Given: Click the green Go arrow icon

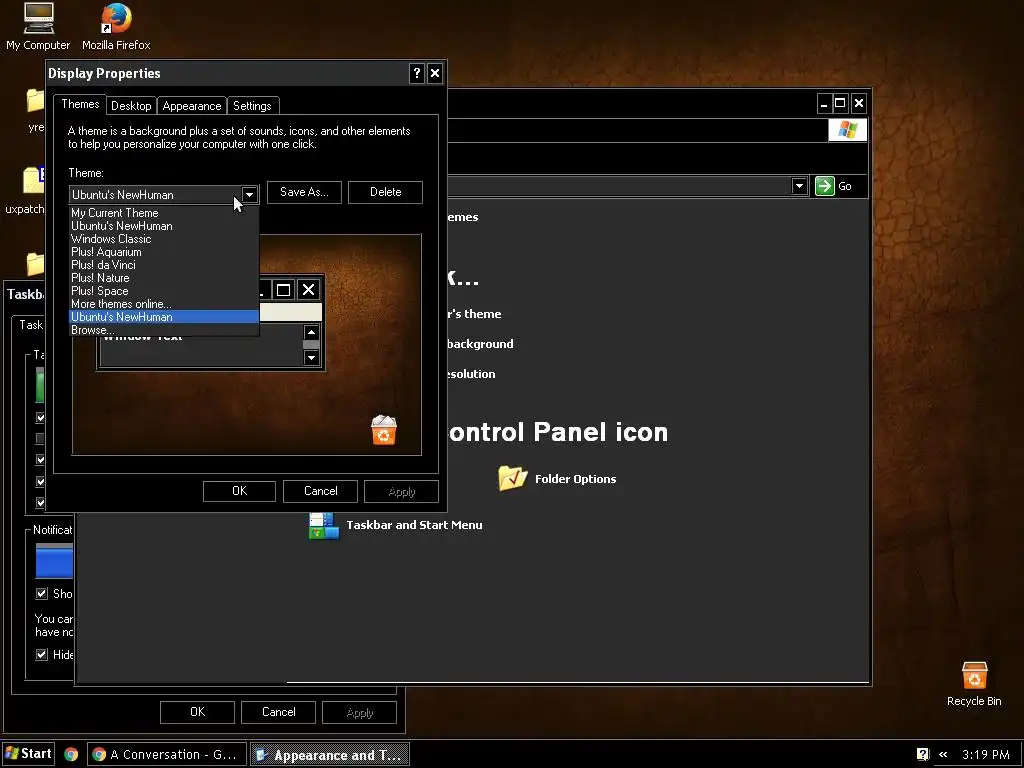Looking at the screenshot, I should point(825,186).
